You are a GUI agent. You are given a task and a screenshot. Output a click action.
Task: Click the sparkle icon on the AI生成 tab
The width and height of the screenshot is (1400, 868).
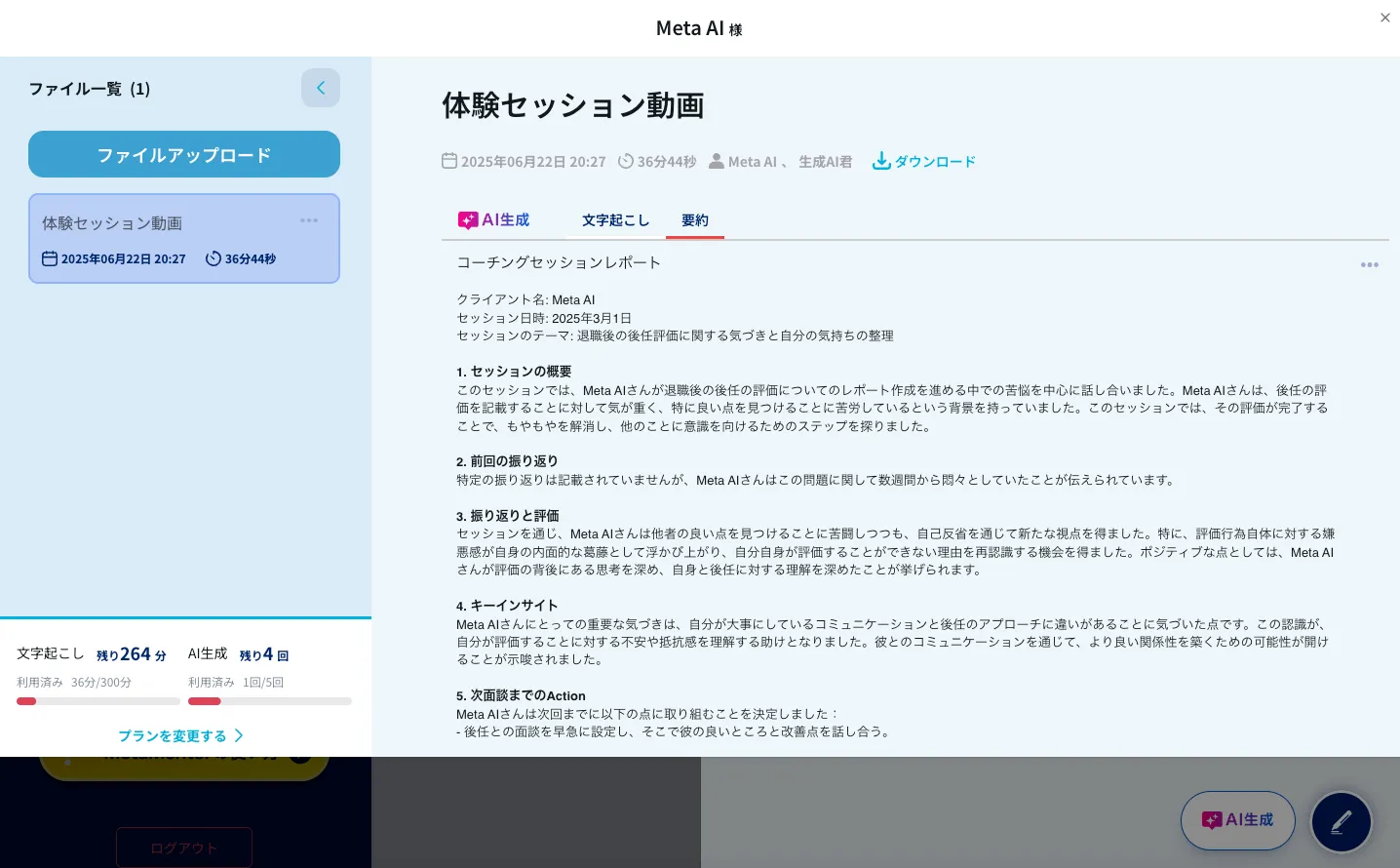coord(468,220)
